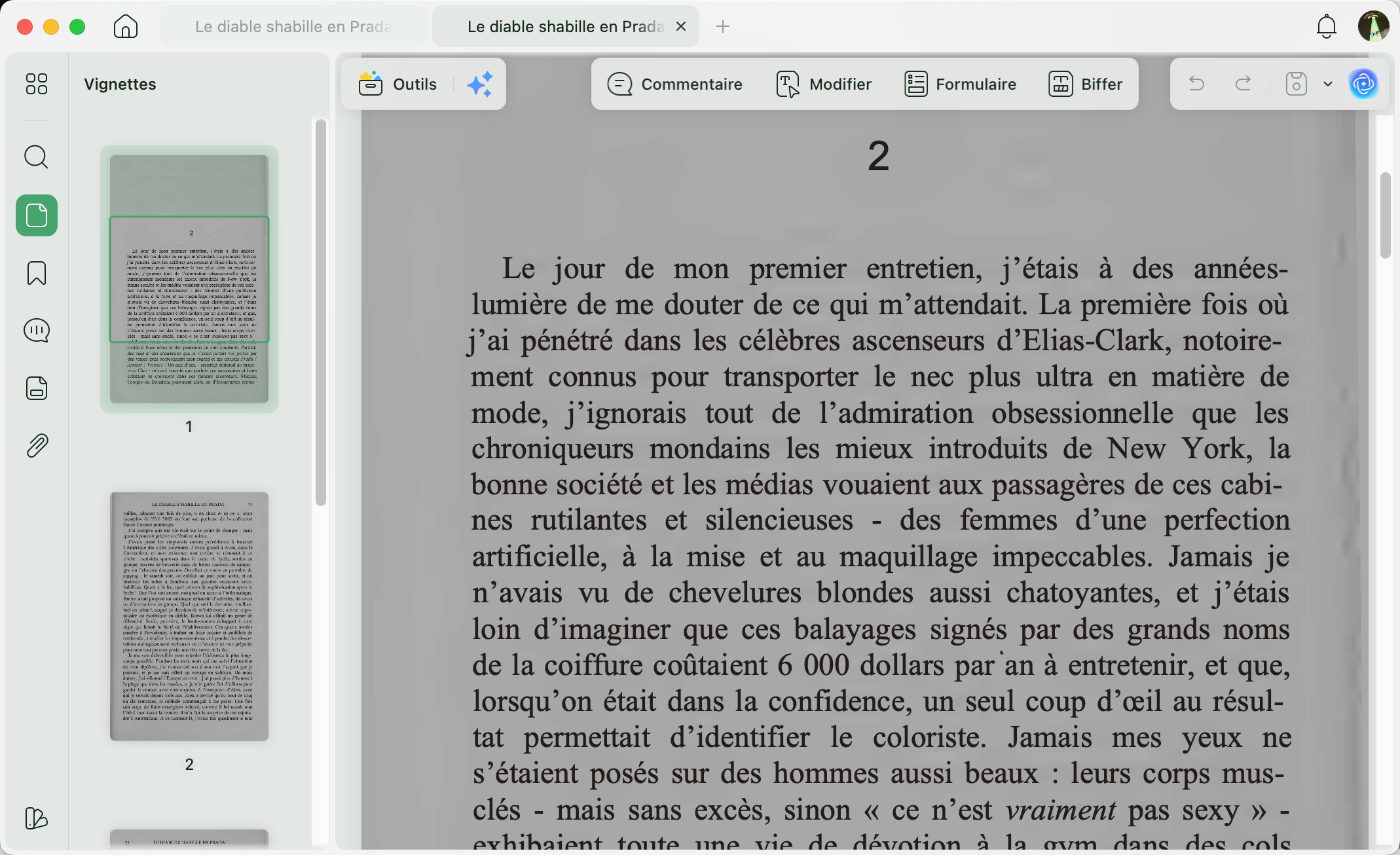Click the page label 1 under thumbnail
This screenshot has width=1400, height=855.
[x=189, y=427]
